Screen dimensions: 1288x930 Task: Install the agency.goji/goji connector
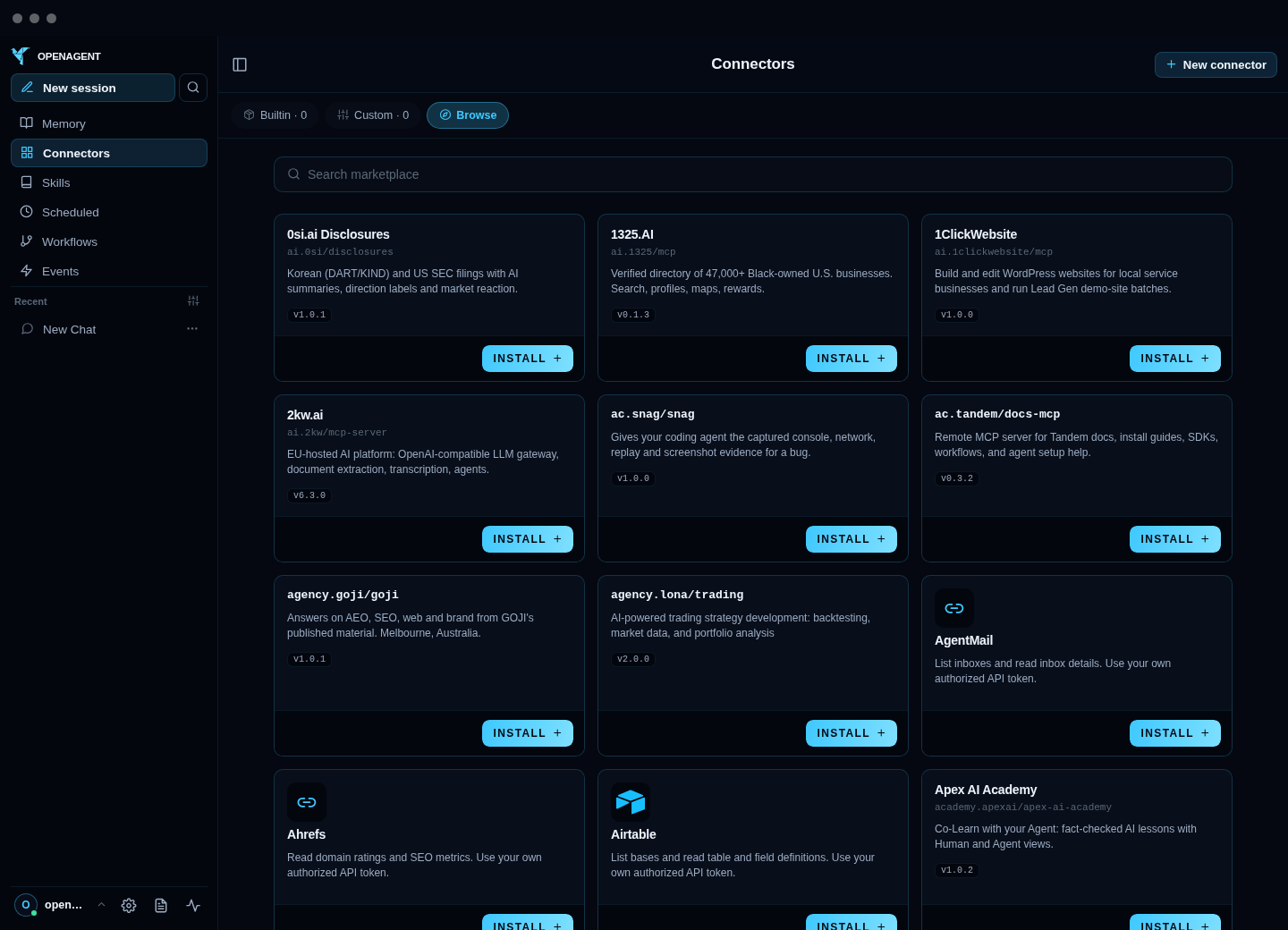[528, 733]
